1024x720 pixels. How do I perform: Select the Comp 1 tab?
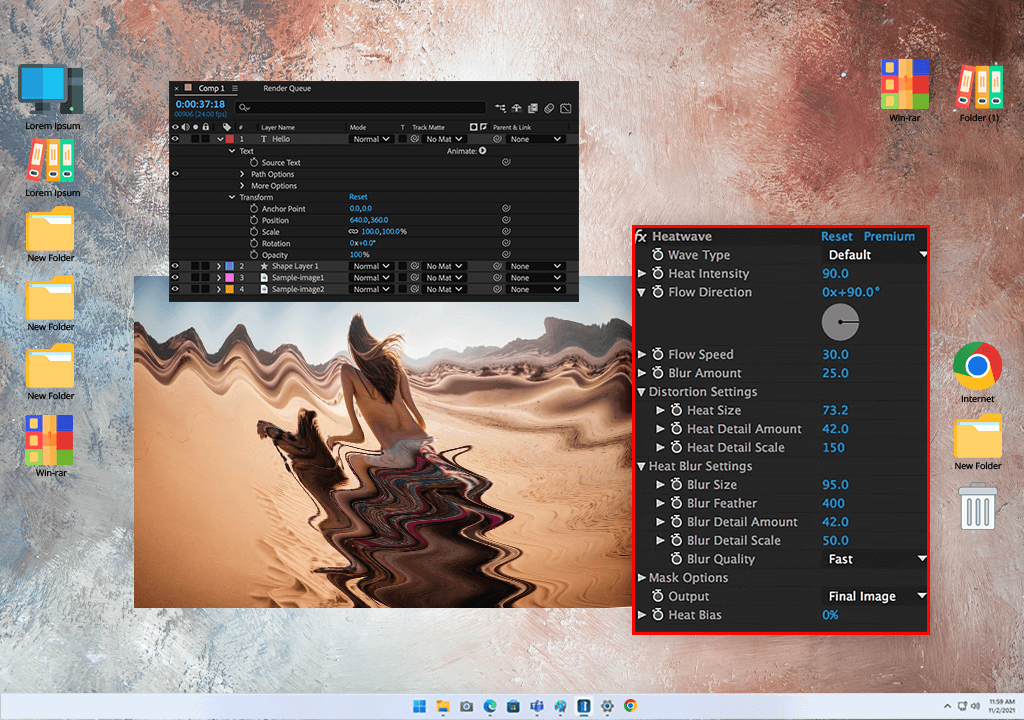click(211, 88)
